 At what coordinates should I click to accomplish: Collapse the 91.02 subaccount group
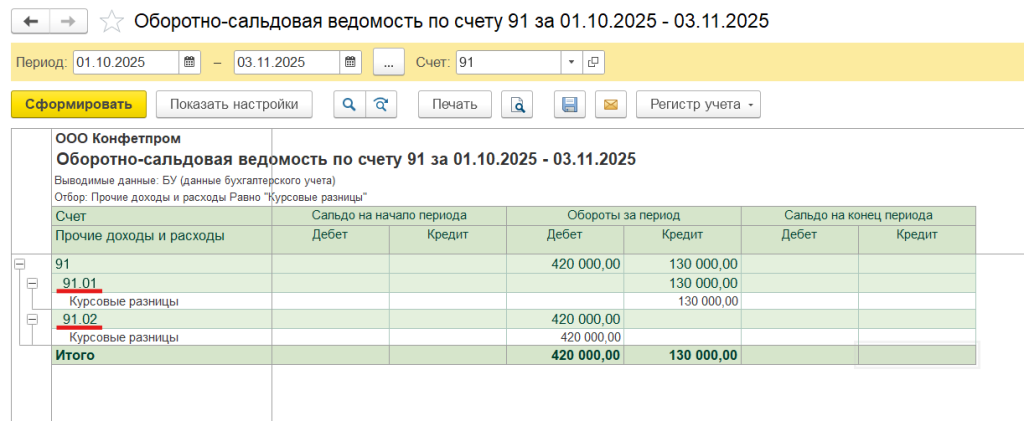click(x=32, y=319)
